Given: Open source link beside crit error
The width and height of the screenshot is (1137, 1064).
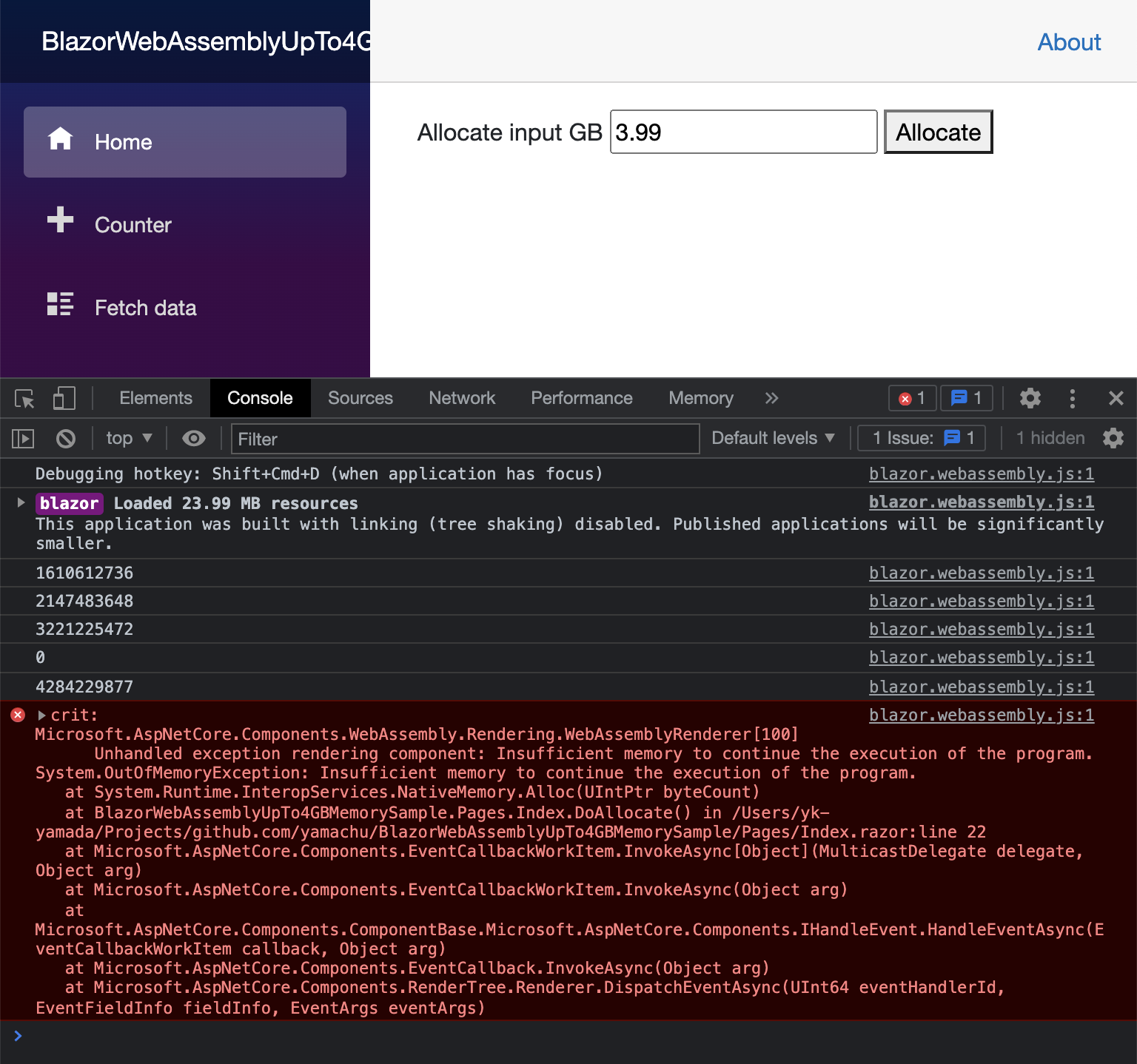Looking at the screenshot, I should [x=981, y=715].
